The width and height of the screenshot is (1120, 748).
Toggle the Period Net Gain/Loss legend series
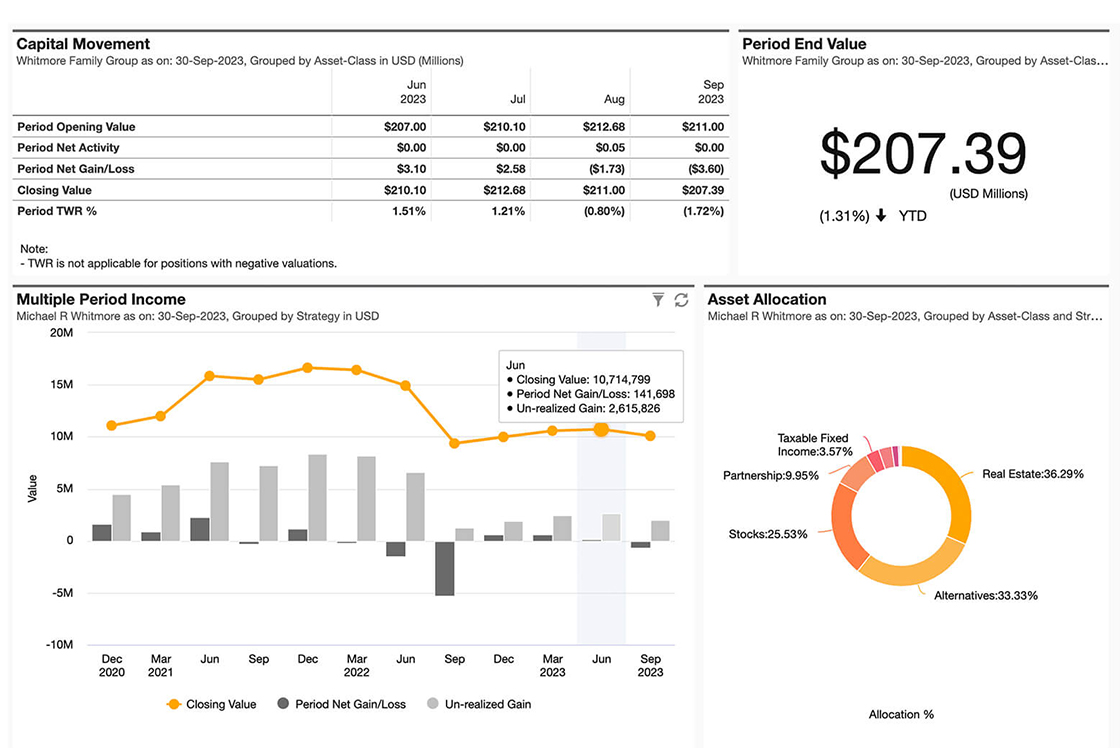pyautogui.click(x=341, y=704)
